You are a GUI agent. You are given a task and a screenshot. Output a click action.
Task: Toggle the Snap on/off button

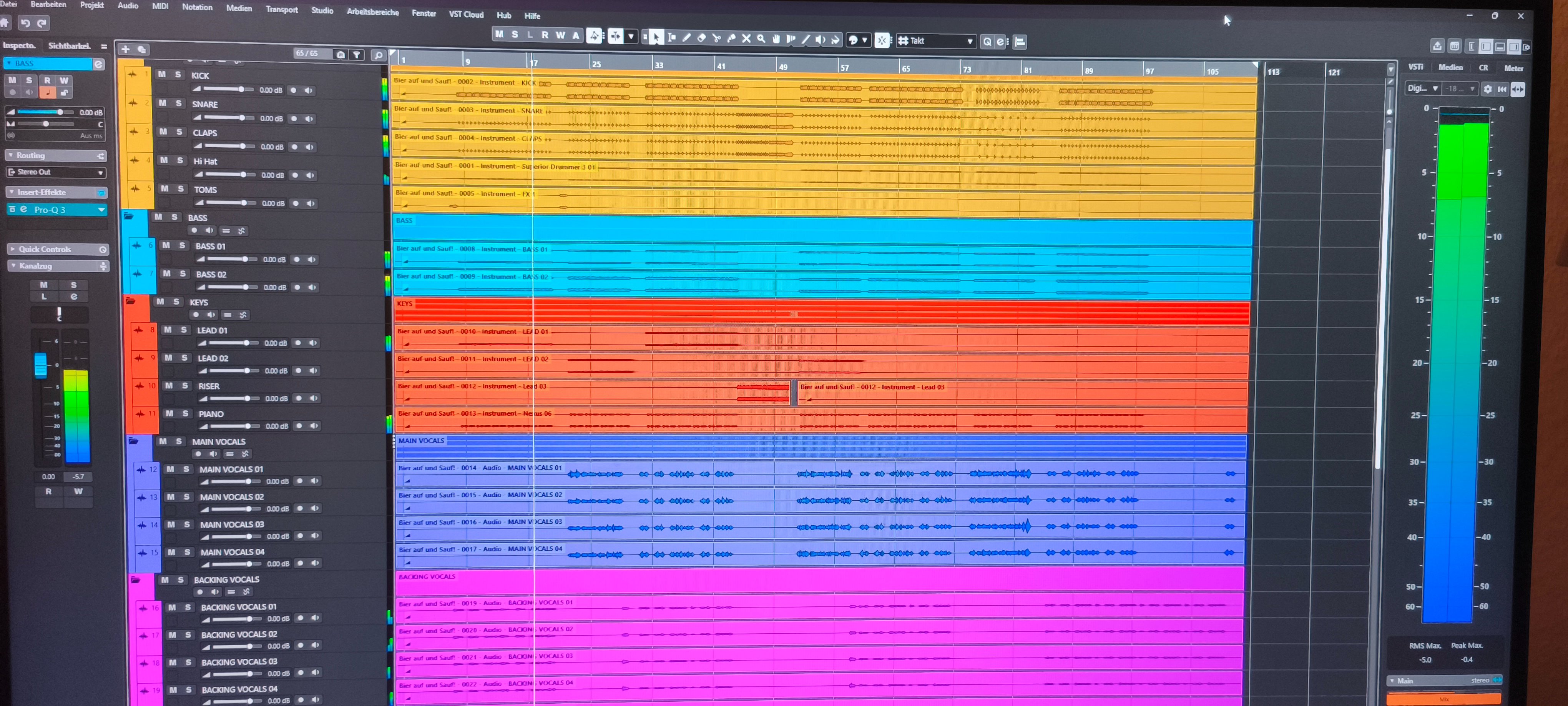882,41
